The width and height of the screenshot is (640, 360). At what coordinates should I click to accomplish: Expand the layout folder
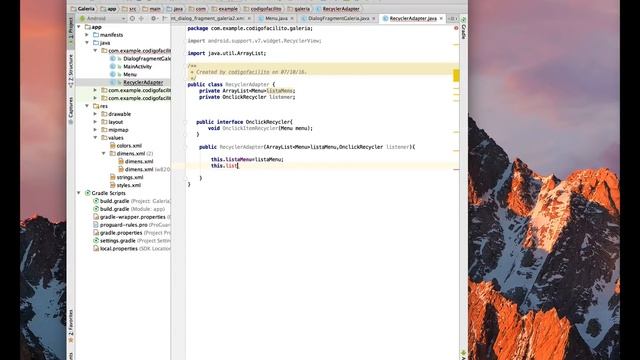point(95,122)
